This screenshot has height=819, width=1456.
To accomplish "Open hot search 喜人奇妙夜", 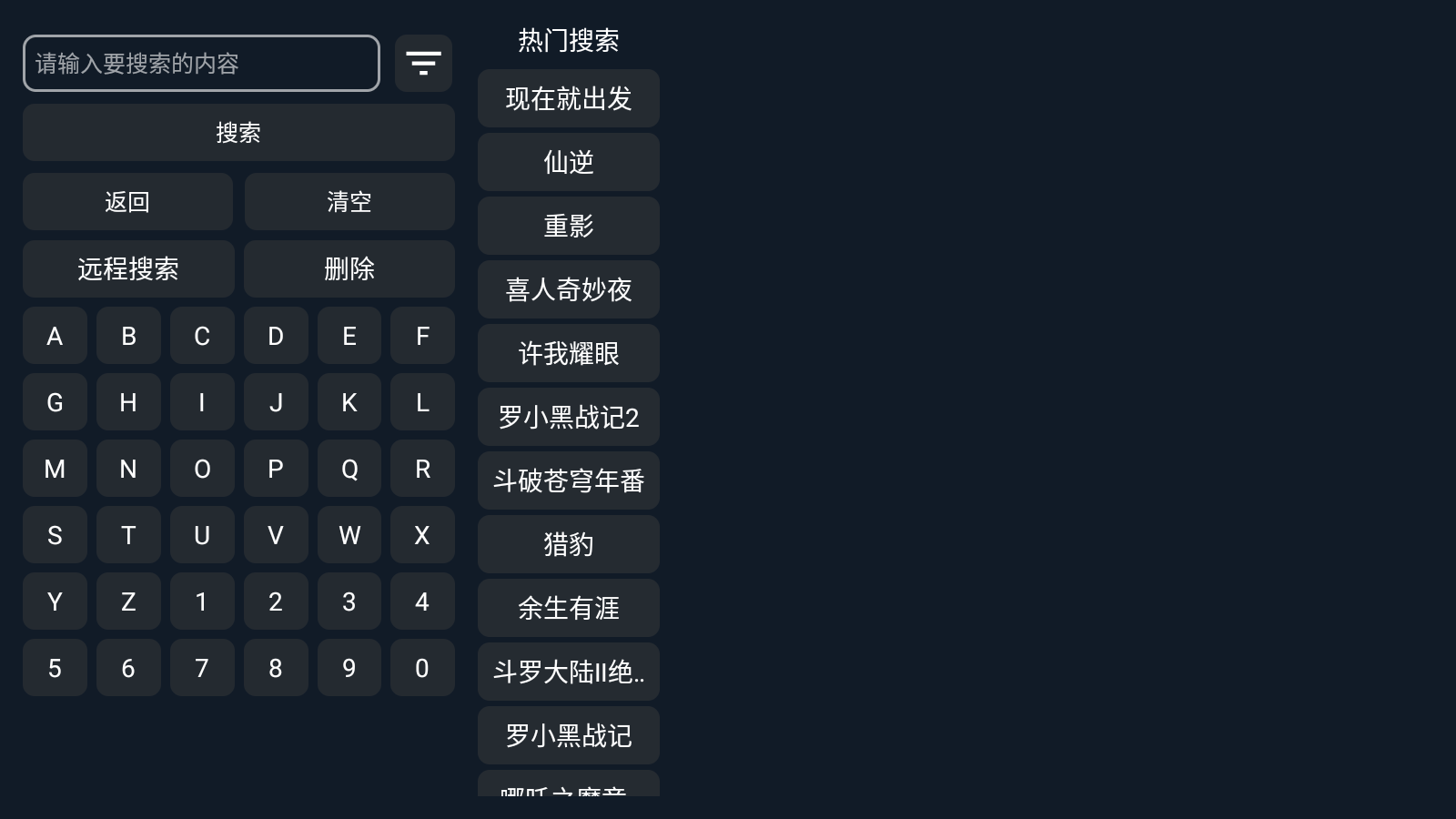I will click(568, 289).
